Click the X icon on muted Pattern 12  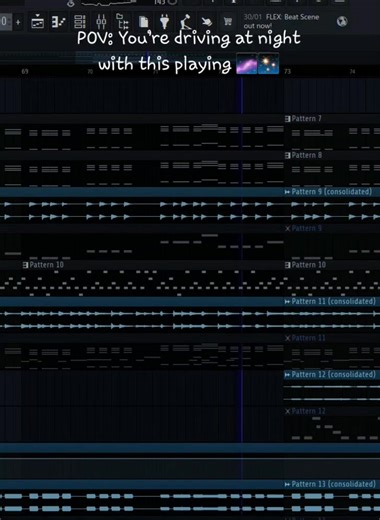(287, 411)
